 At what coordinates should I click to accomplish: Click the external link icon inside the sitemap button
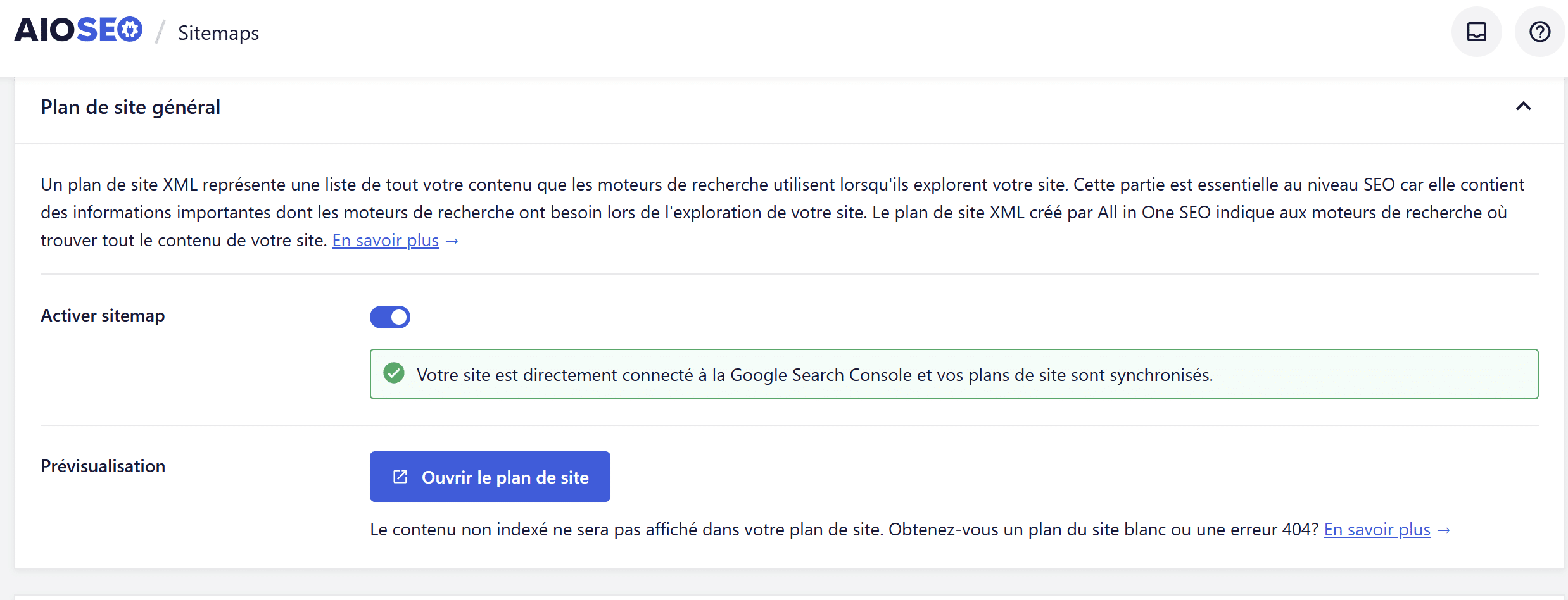399,477
